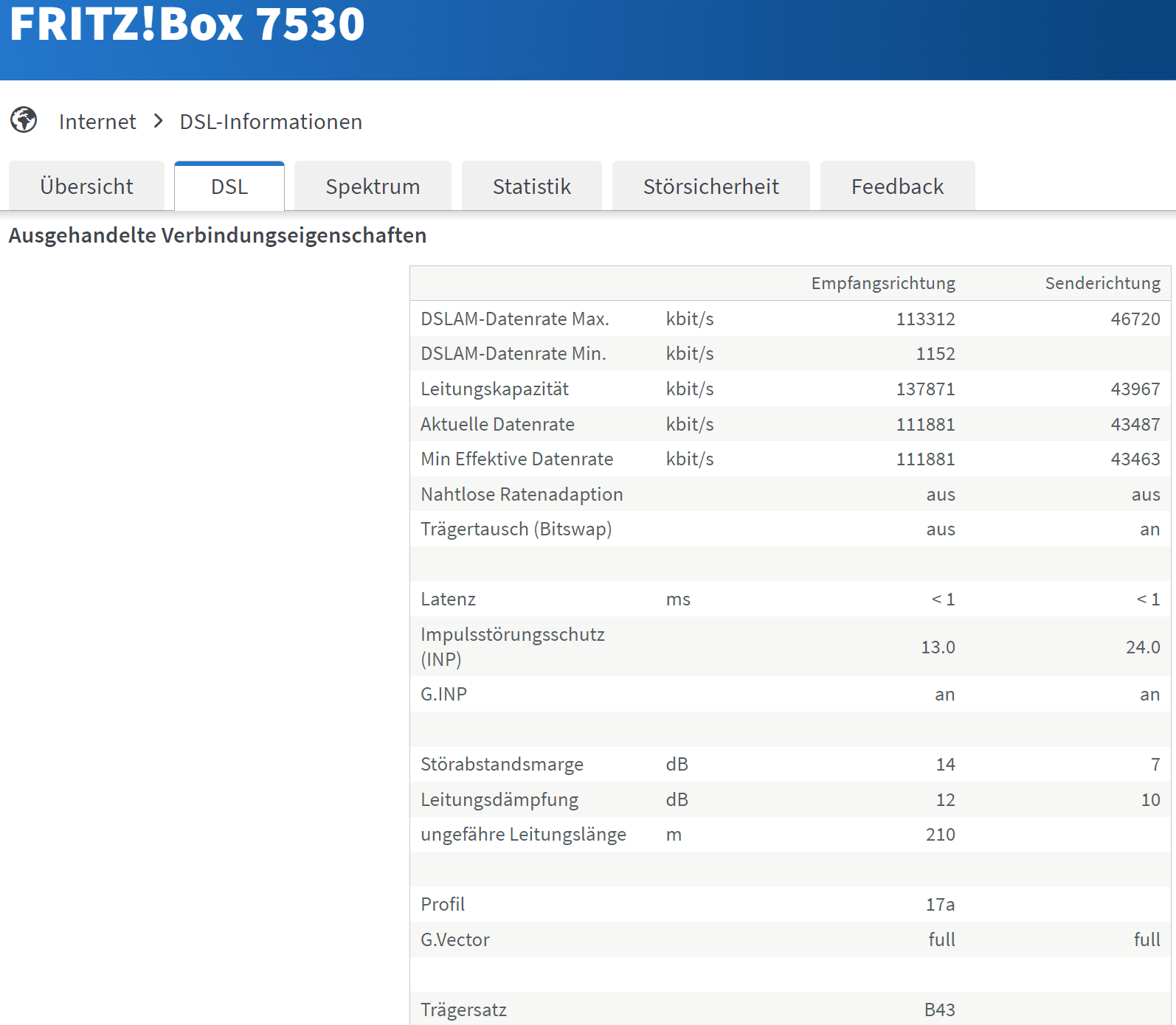The image size is (1176, 1025).
Task: Click the line length value 210
Action: pos(940,834)
